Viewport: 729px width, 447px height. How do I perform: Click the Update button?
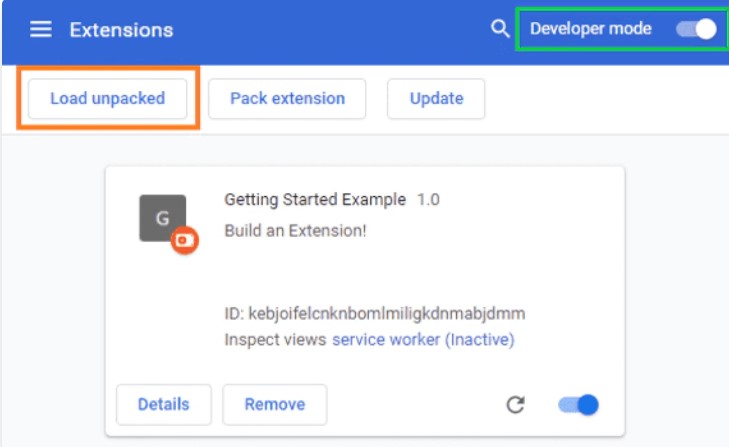(x=436, y=99)
